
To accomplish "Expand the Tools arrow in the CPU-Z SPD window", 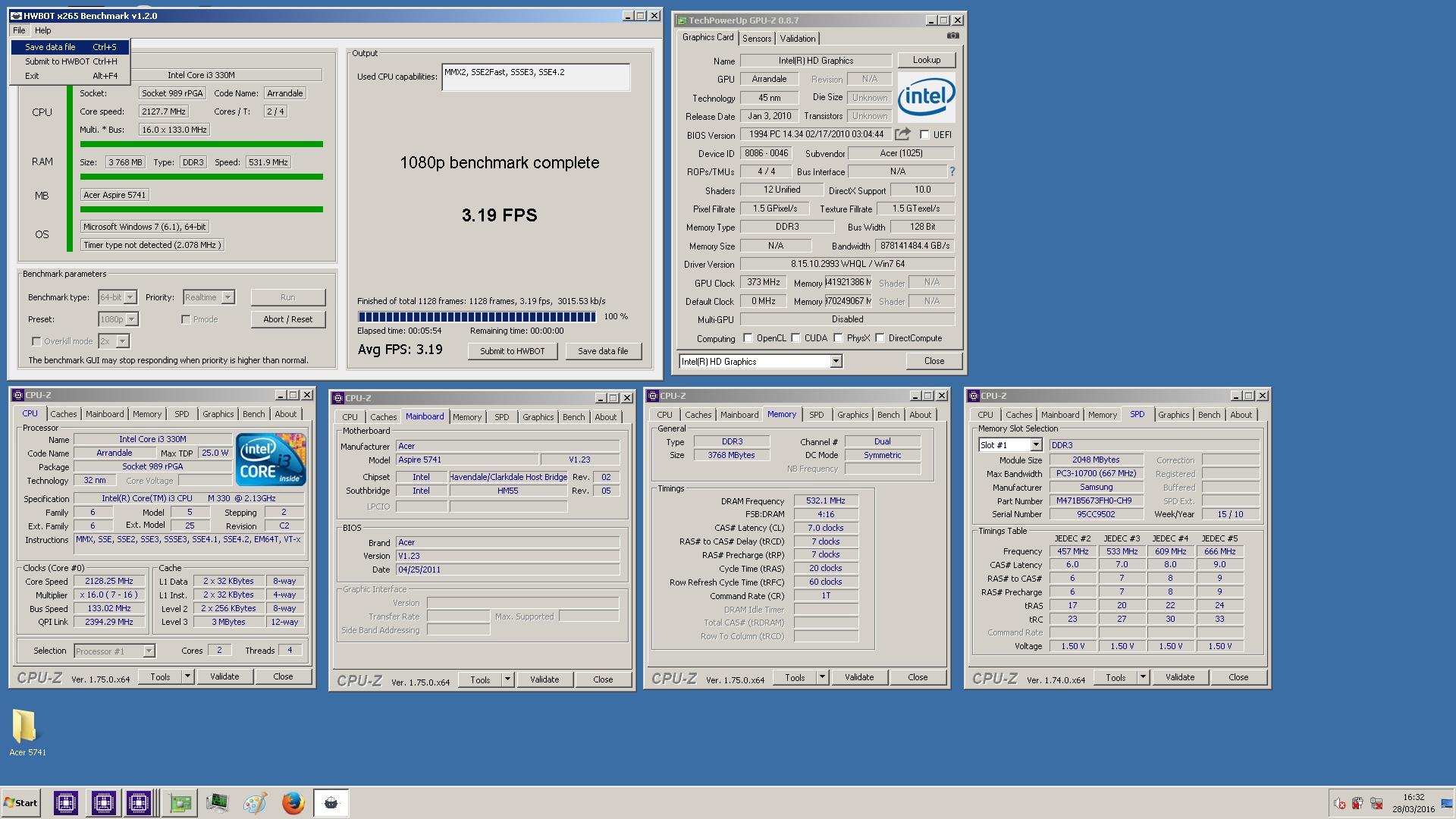I will click(1143, 677).
